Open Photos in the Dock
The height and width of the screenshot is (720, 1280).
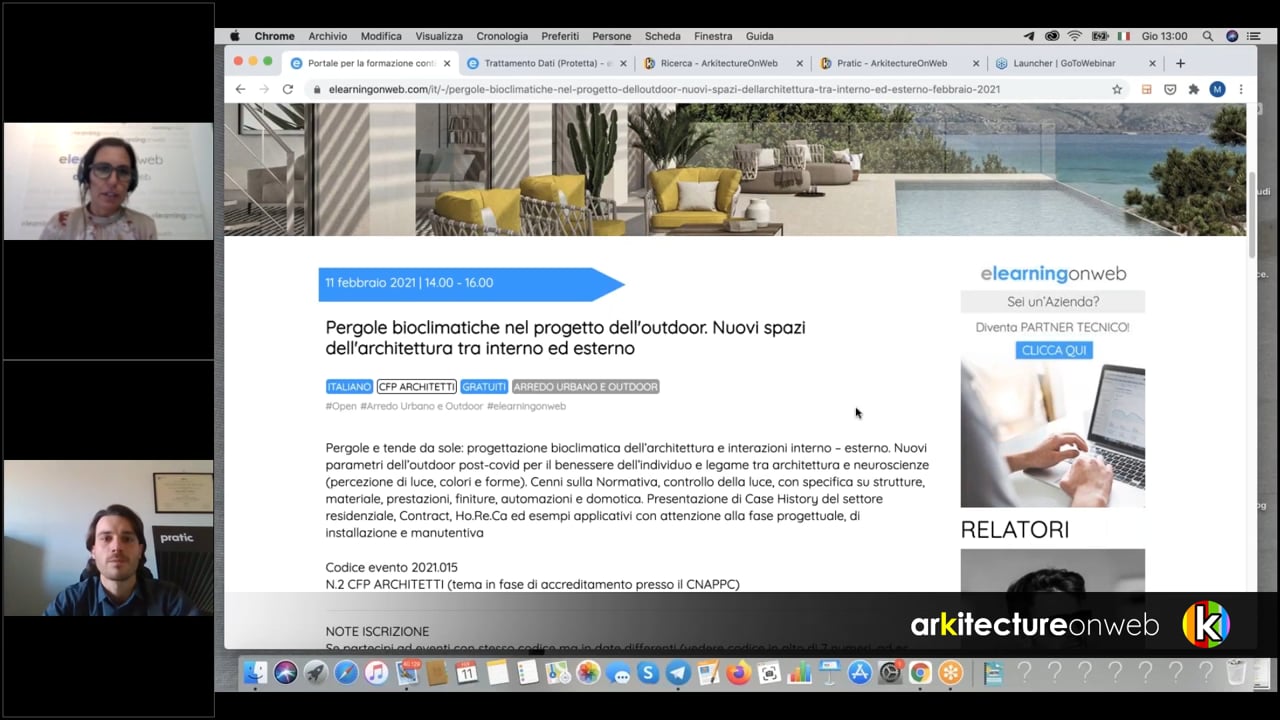click(588, 673)
